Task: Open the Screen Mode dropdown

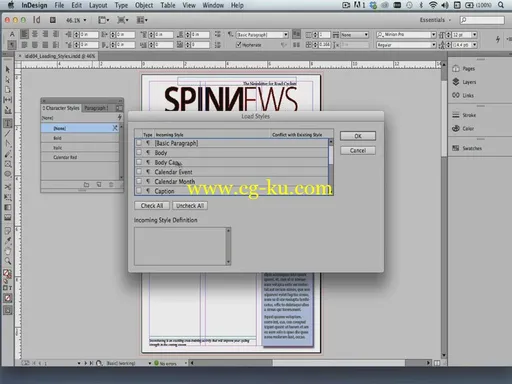Action: point(123,20)
